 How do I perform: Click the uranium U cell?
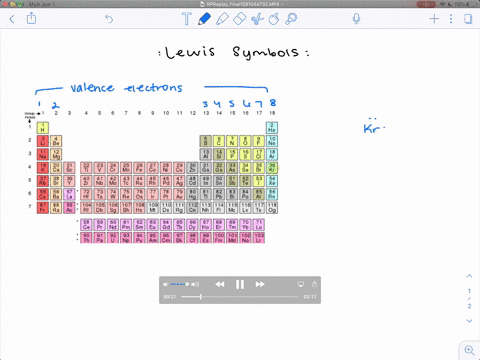tap(113, 238)
